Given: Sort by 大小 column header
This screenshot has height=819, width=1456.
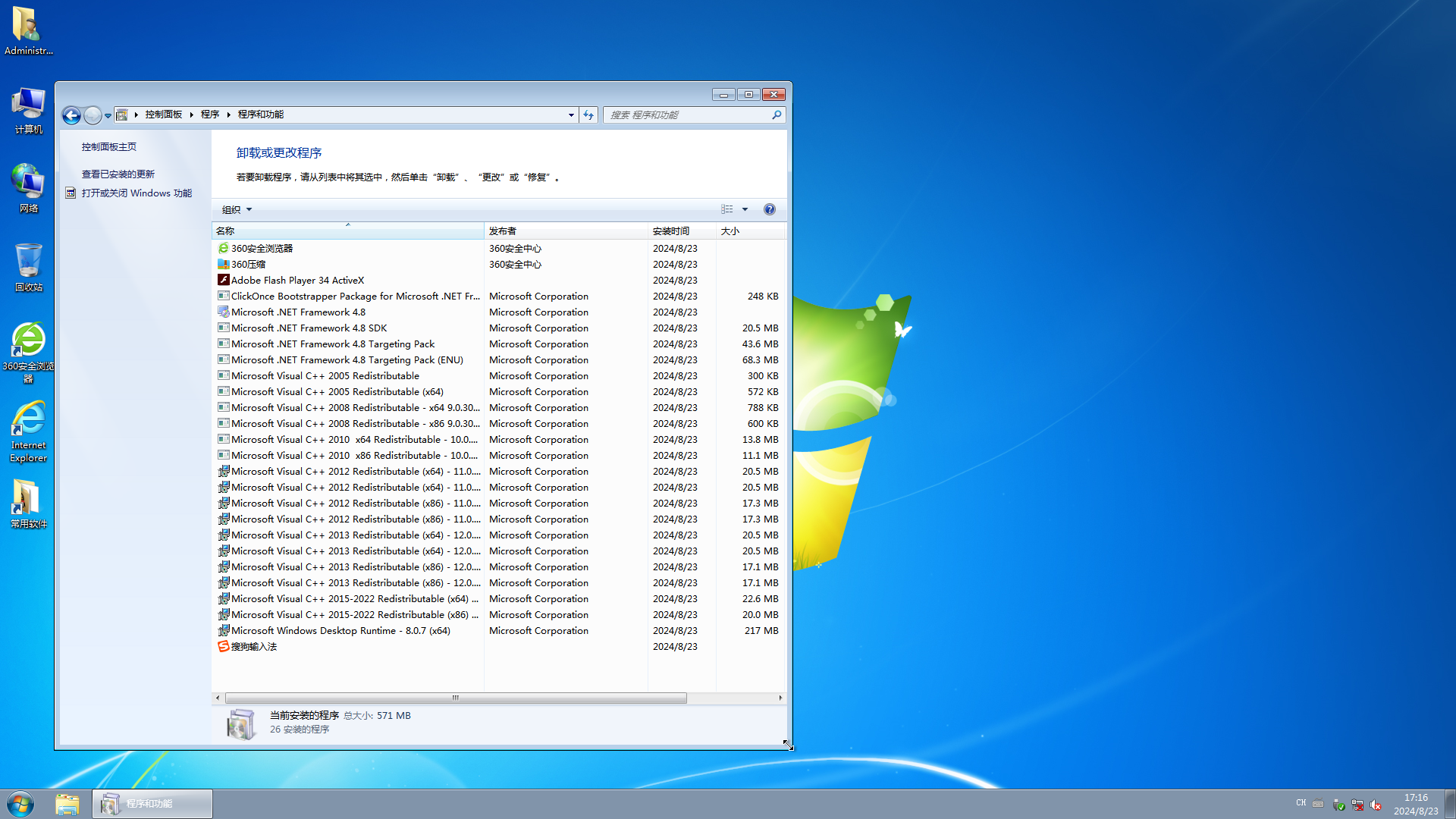Looking at the screenshot, I should [751, 231].
